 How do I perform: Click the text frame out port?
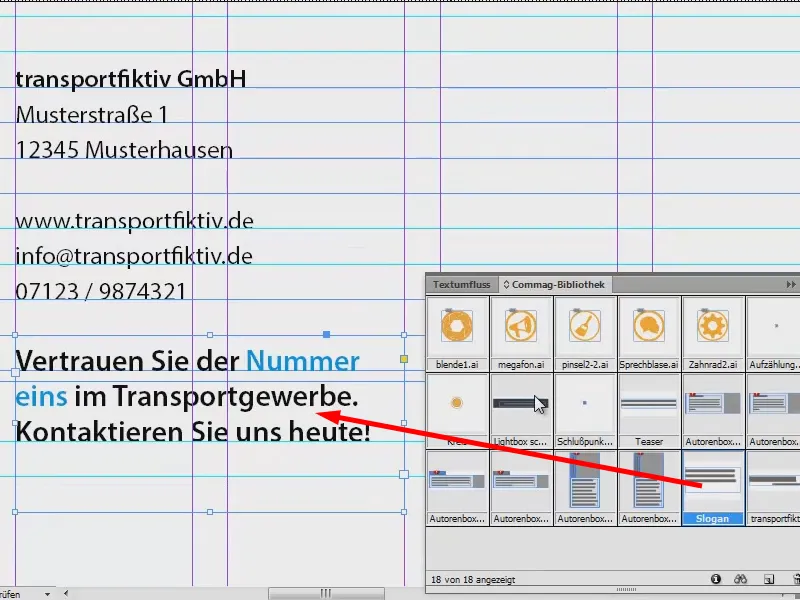click(404, 474)
